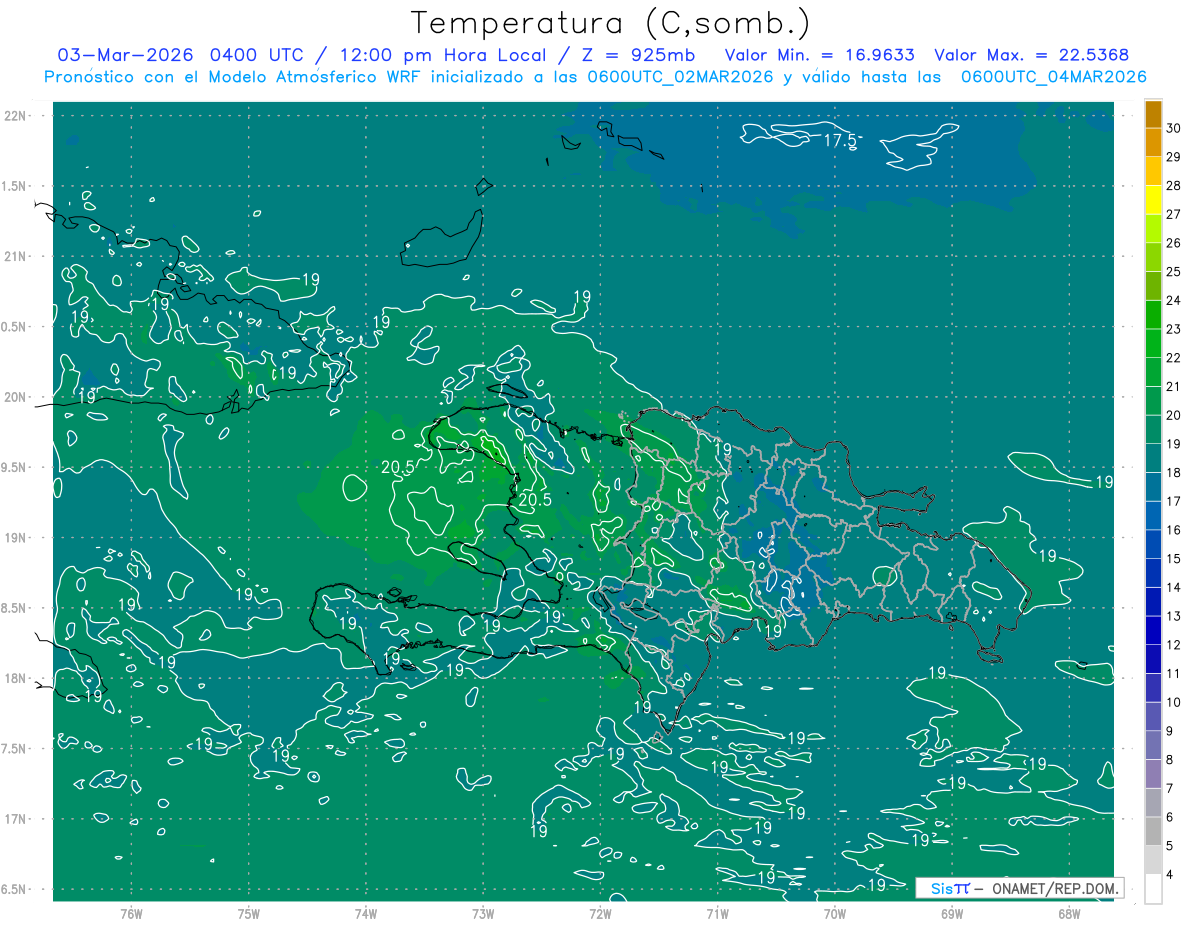Select initialization time '0600UTC_02MAR2026'
This screenshot has width=1200, height=927.
pyautogui.click(x=680, y=77)
